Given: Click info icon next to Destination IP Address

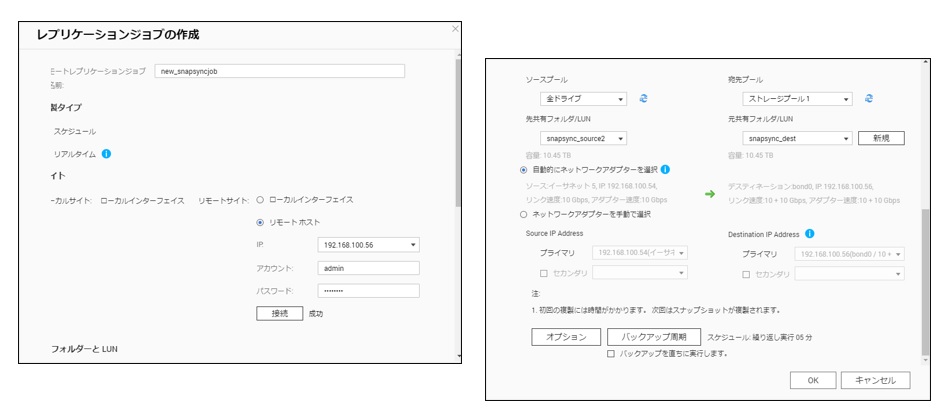Looking at the screenshot, I should point(809,234).
